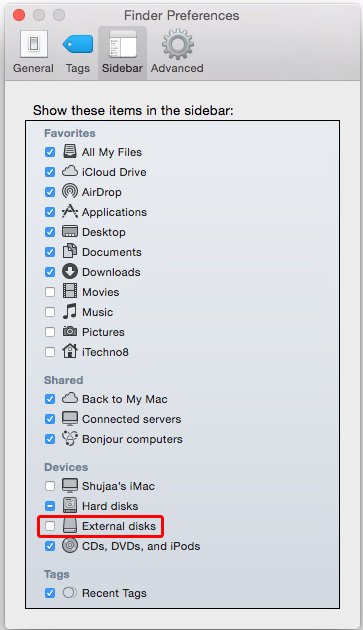Image resolution: width=363 pixels, height=630 pixels.
Task: Toggle the Connected servers checkbox
Action: [x=50, y=419]
